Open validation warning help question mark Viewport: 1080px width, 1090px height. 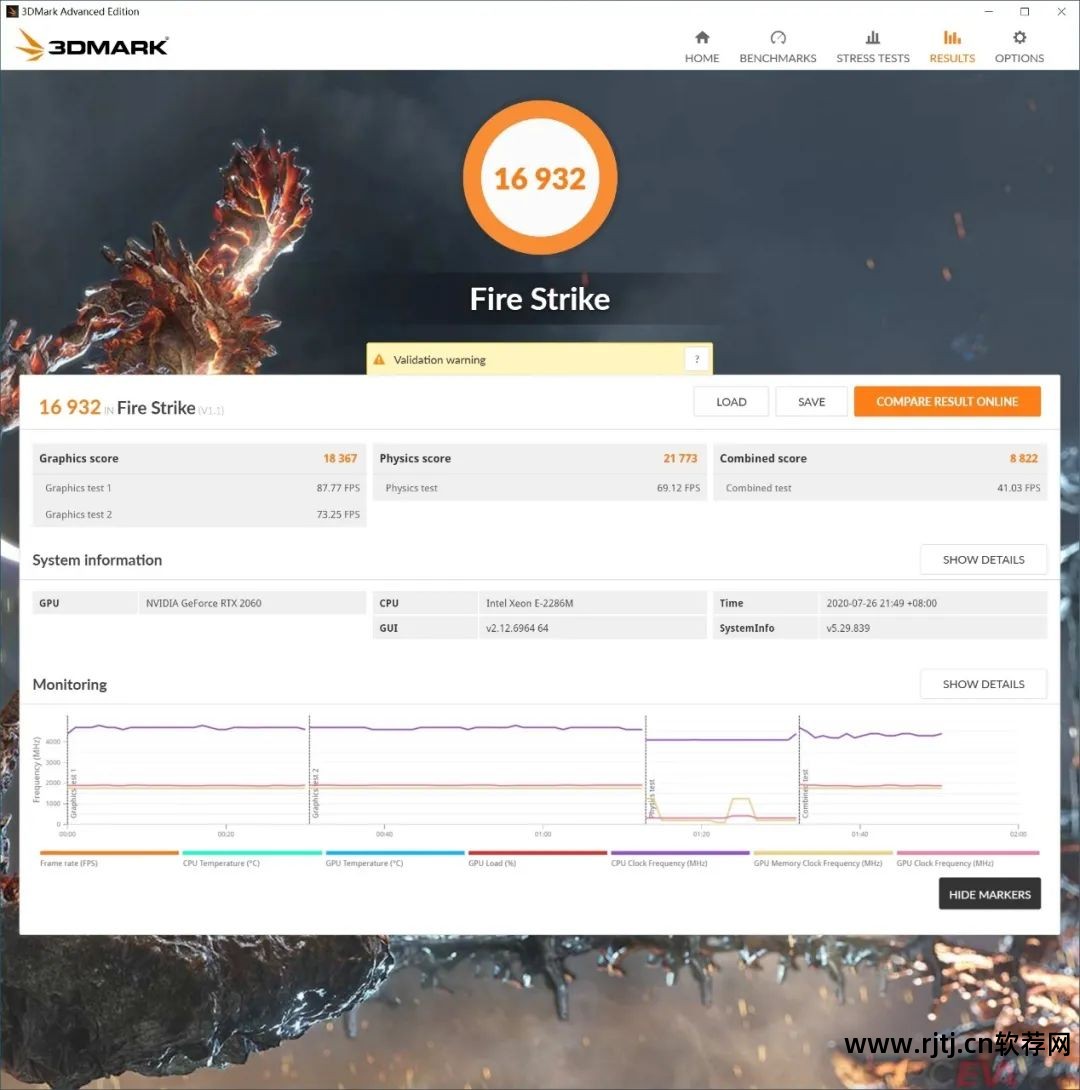pos(696,359)
